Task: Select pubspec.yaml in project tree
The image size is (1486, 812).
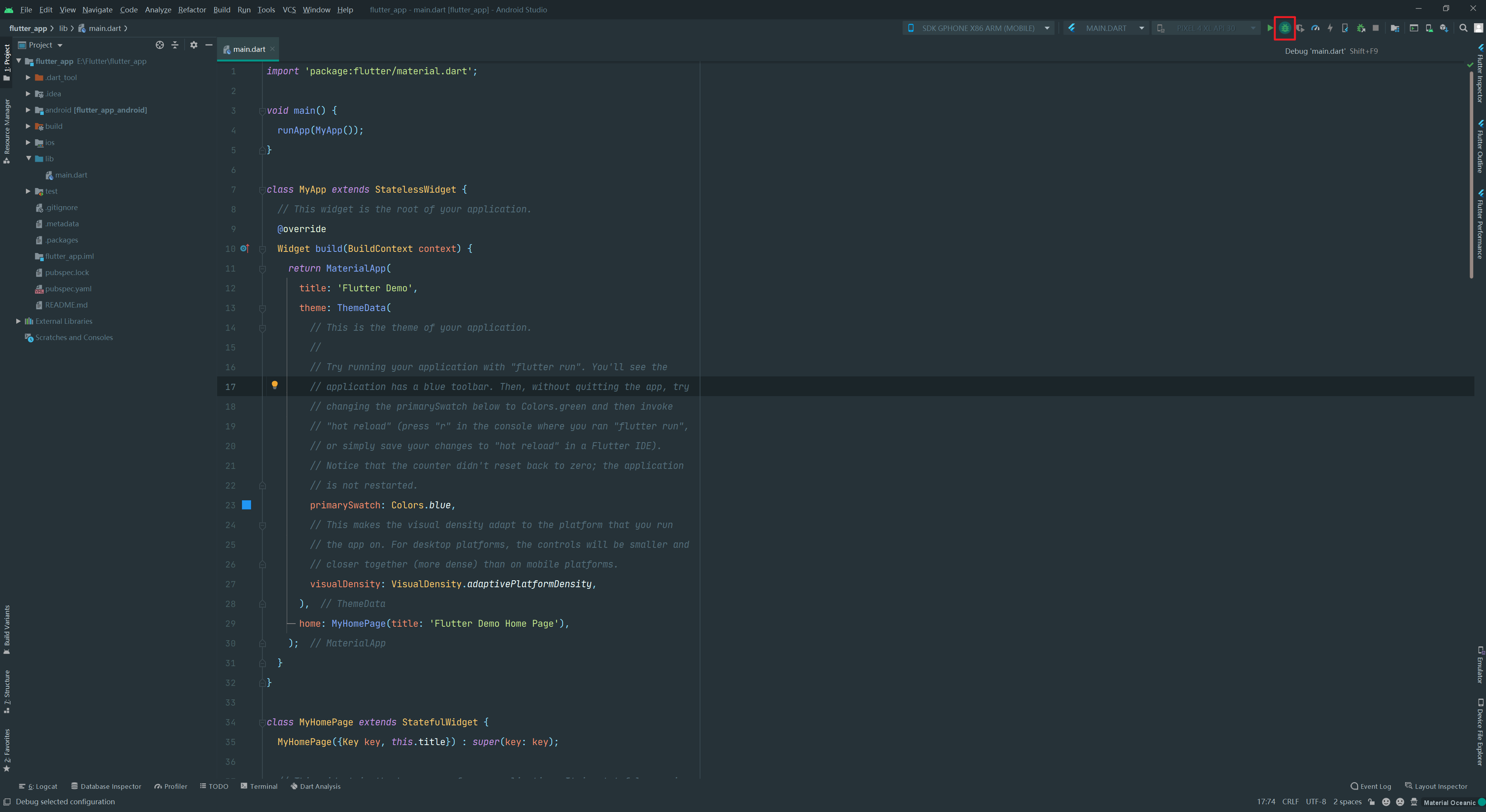Action: 68,289
